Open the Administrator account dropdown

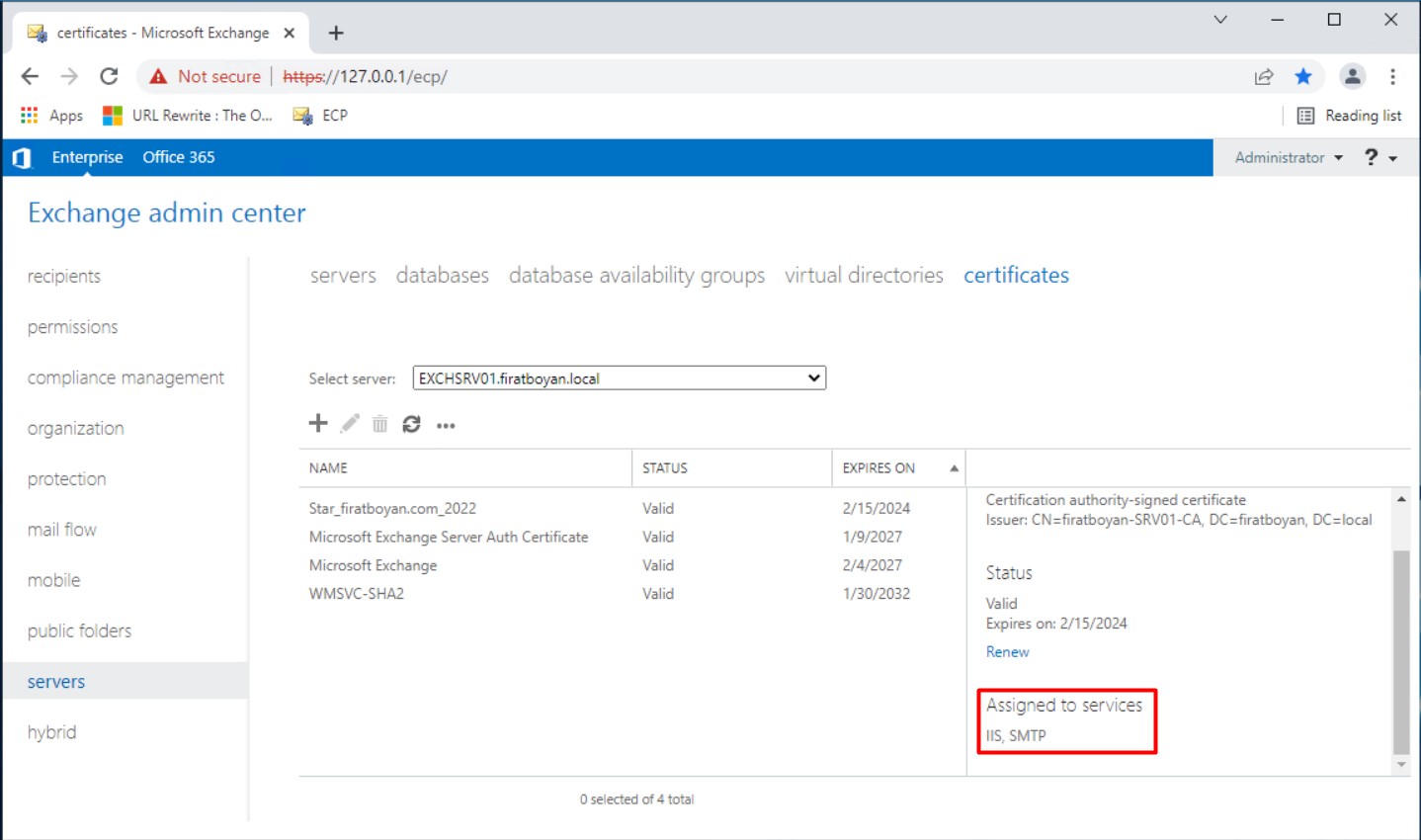pos(1289,157)
